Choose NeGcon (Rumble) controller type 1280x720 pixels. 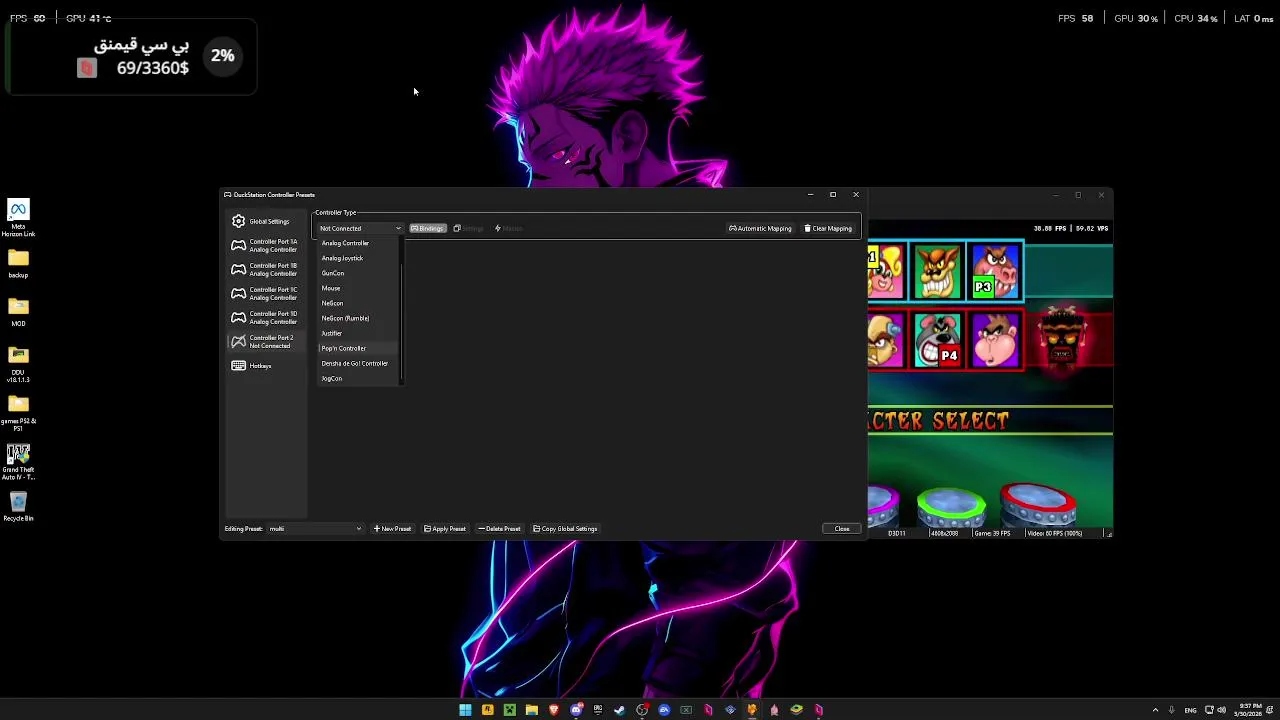pos(358,318)
